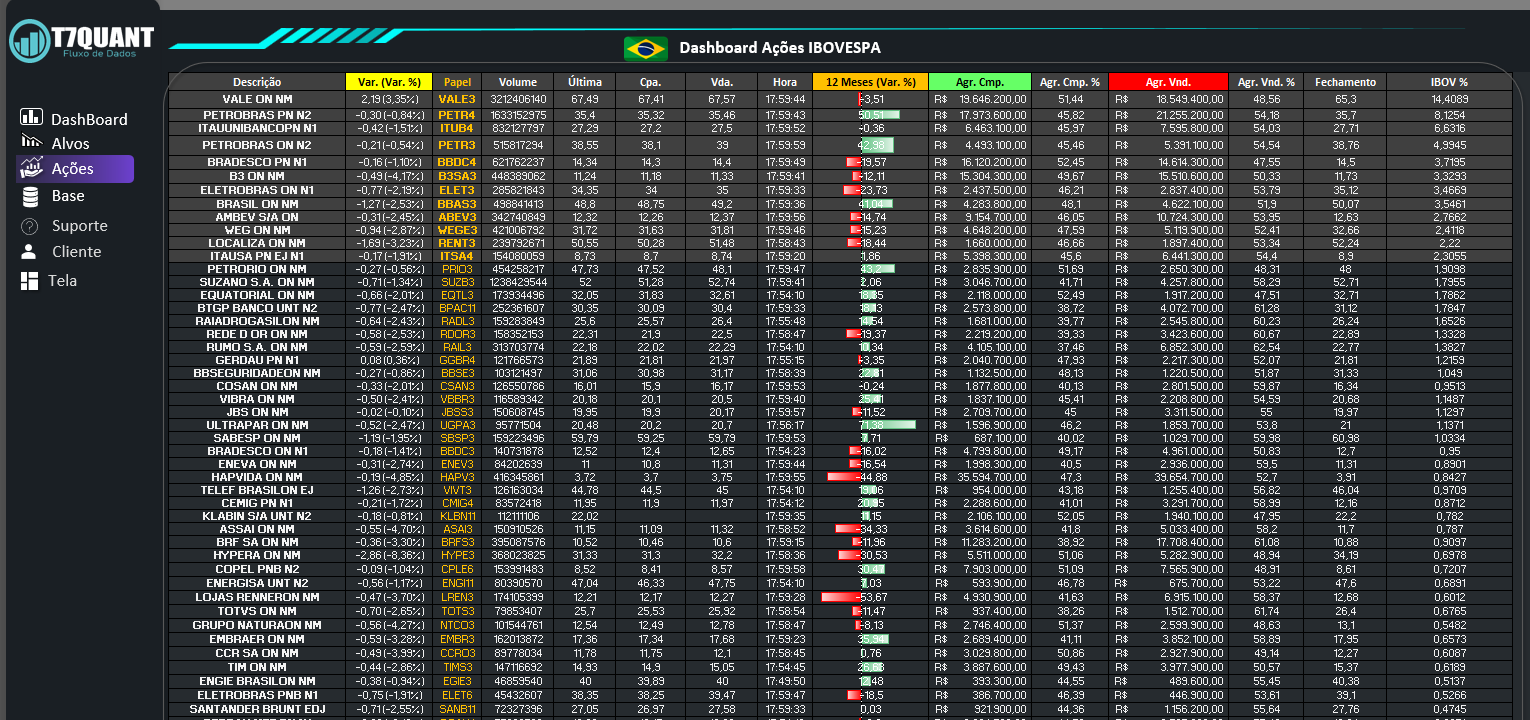Sort by the yellow Var. (Var. %) header
The height and width of the screenshot is (720, 1530).
pos(388,82)
